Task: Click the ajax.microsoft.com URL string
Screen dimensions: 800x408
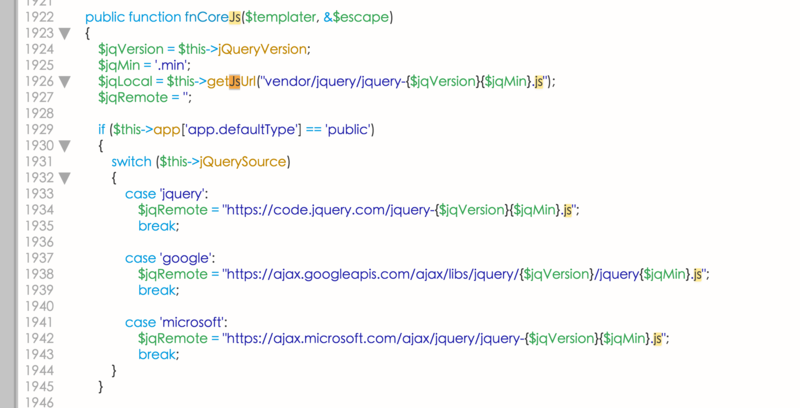Action: tap(445, 339)
